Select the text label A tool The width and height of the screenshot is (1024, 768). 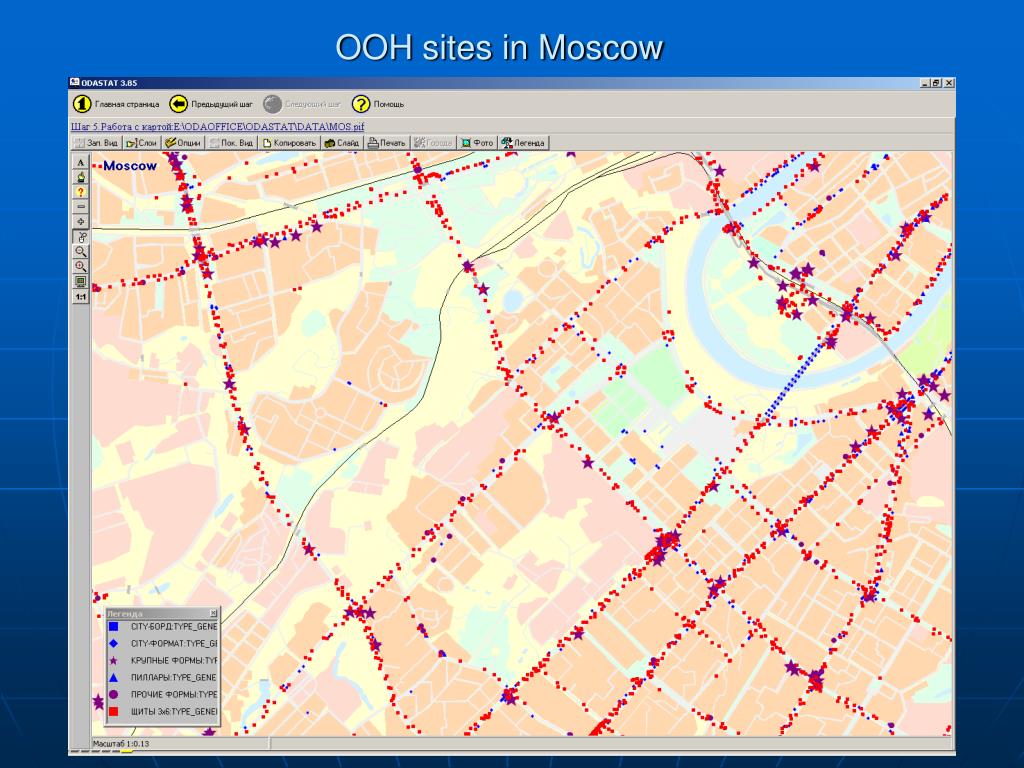tap(80, 163)
